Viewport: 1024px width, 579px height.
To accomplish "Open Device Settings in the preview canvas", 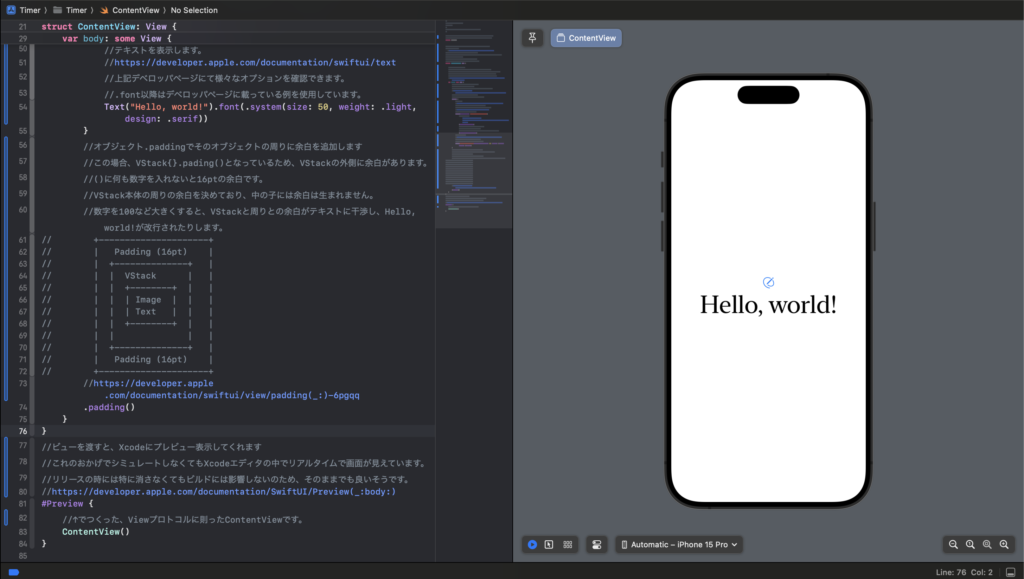I will (x=596, y=544).
